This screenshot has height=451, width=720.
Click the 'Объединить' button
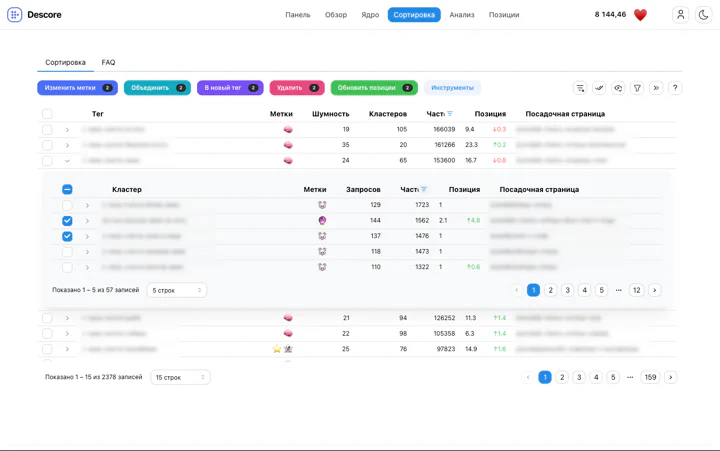point(157,88)
